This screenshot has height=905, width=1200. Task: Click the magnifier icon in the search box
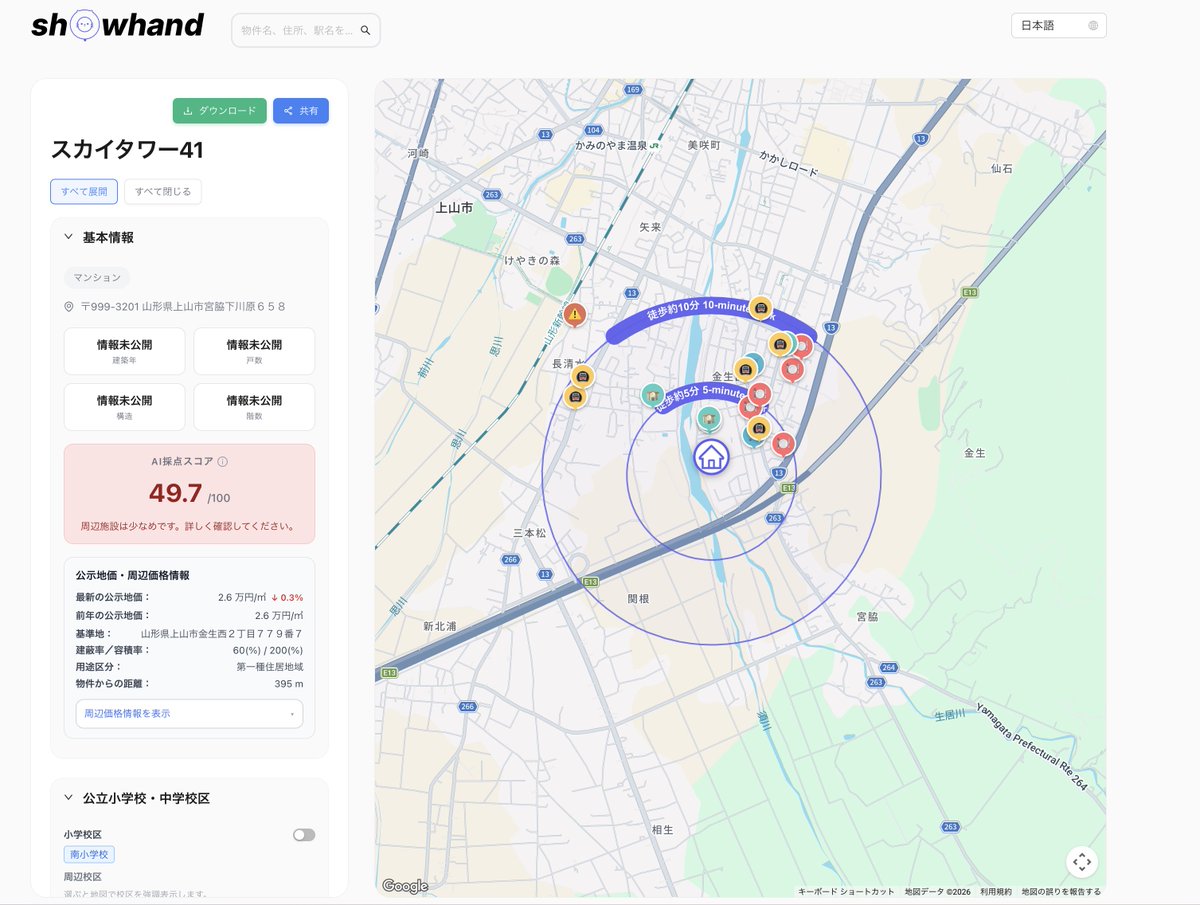coord(366,31)
